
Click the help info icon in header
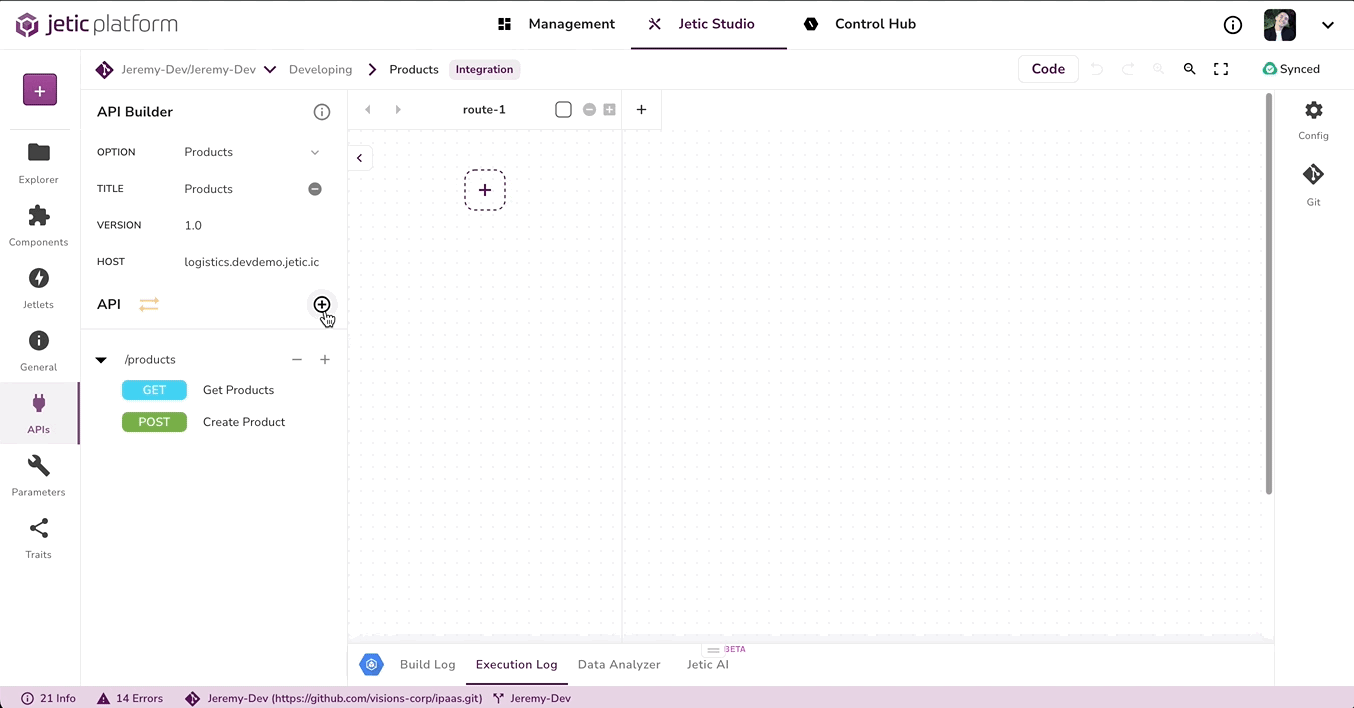(x=1233, y=25)
